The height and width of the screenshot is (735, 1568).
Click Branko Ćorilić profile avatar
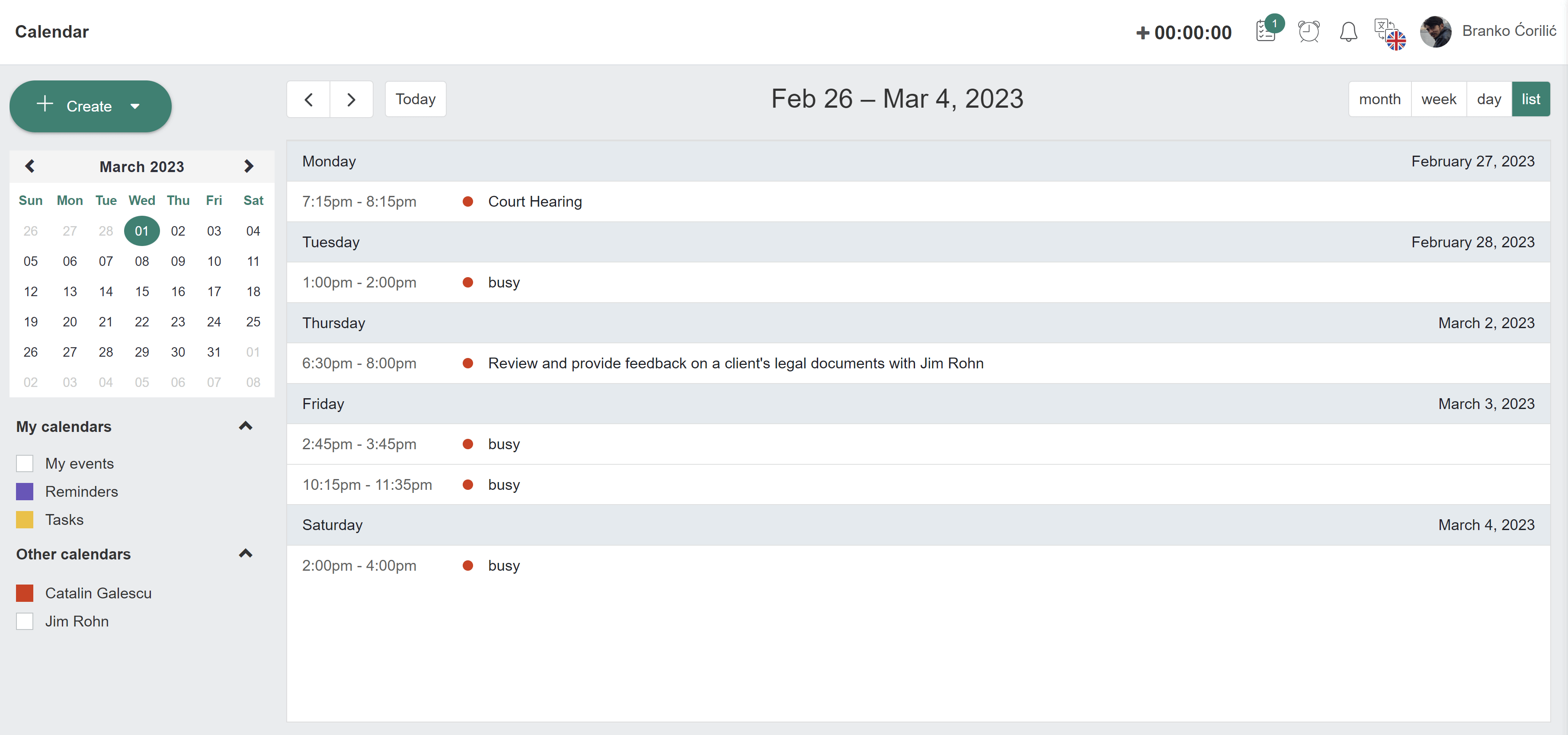coord(1435,31)
